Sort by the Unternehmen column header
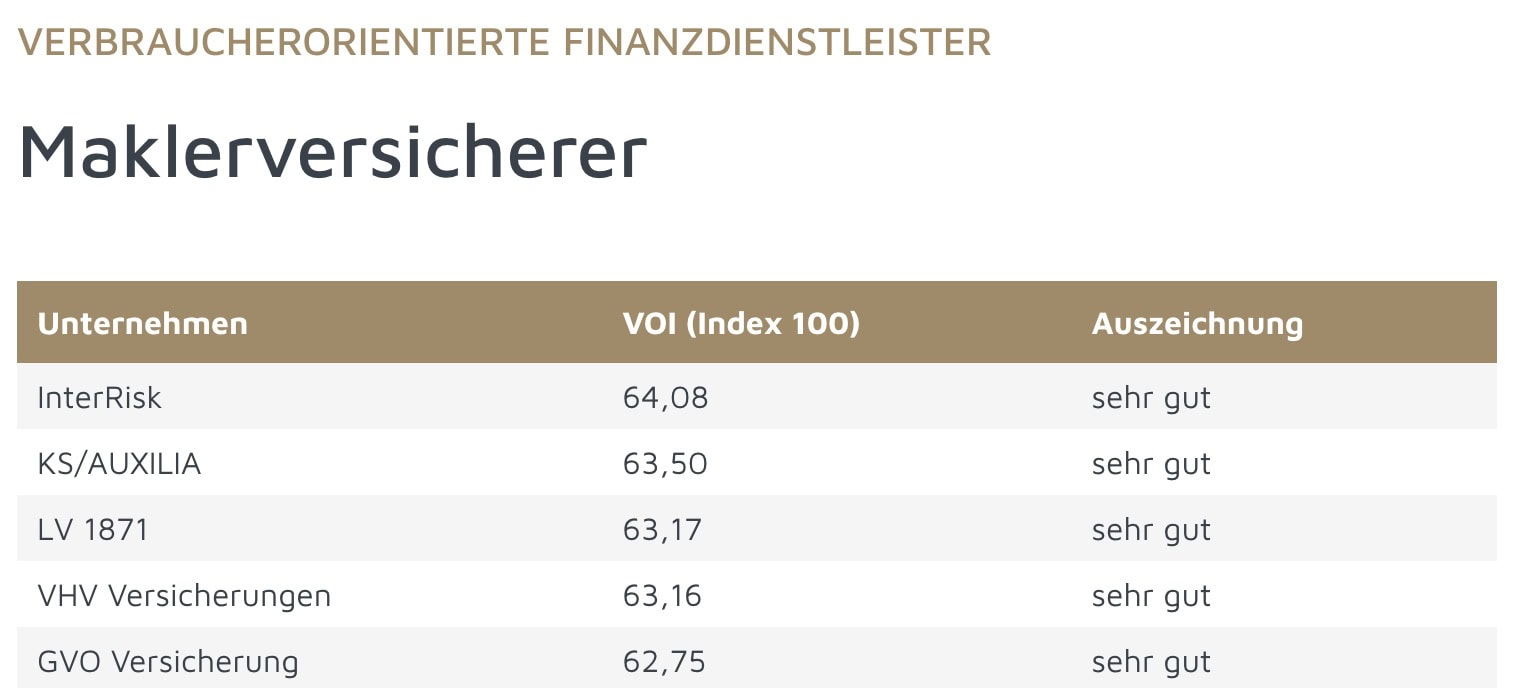The height and width of the screenshot is (688, 1524). click(142, 323)
